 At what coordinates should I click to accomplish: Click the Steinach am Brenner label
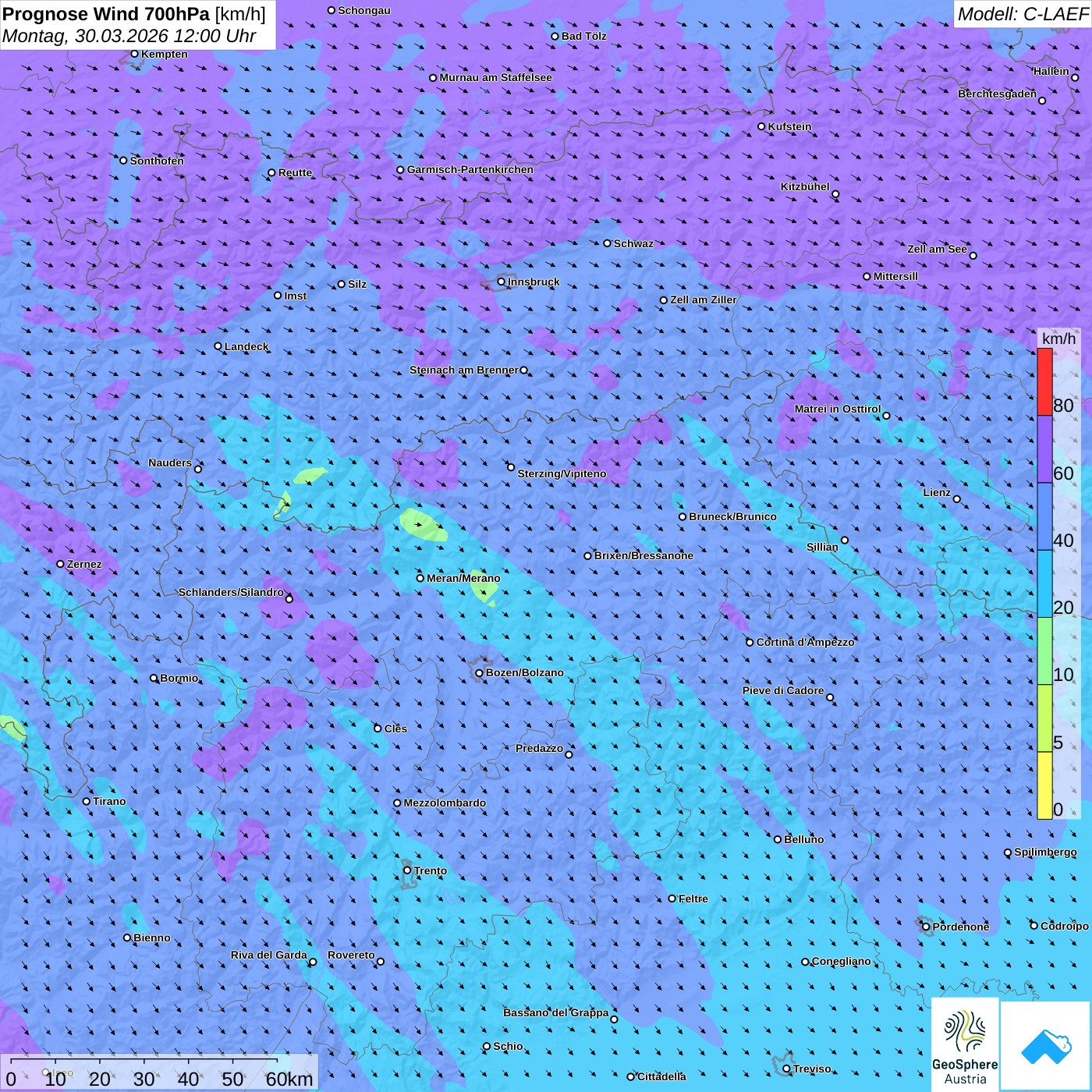pos(463,370)
